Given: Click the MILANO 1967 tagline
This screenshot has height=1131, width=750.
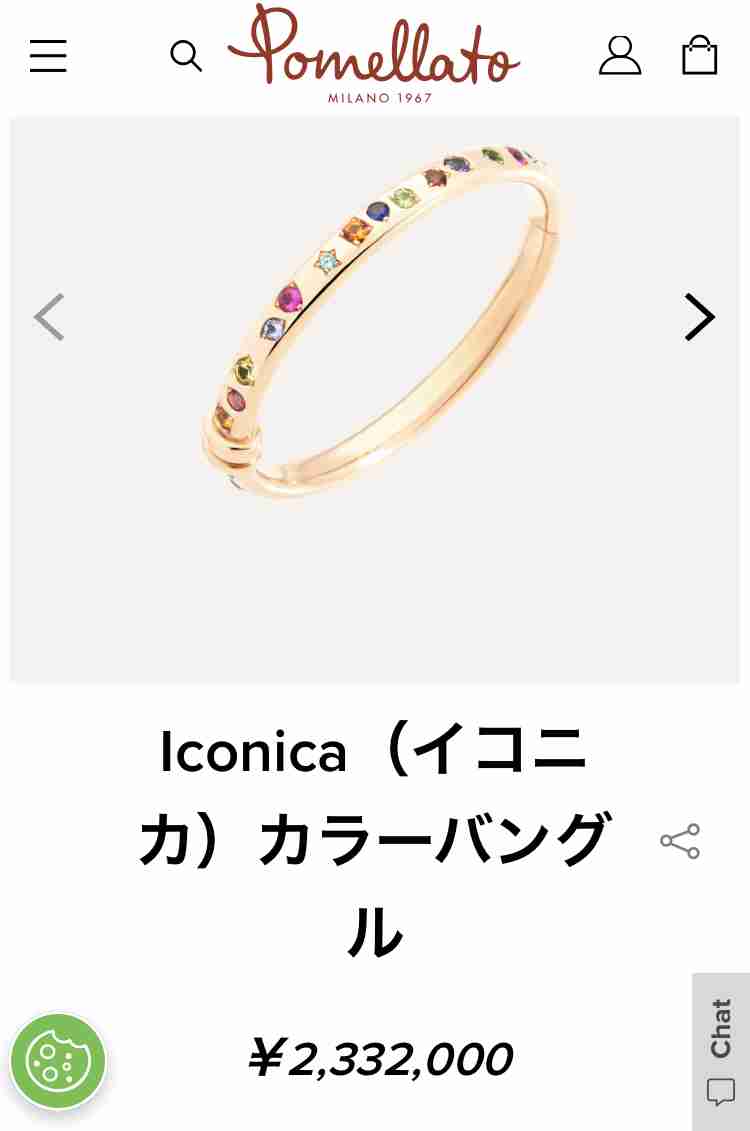Looking at the screenshot, I should click(x=379, y=98).
